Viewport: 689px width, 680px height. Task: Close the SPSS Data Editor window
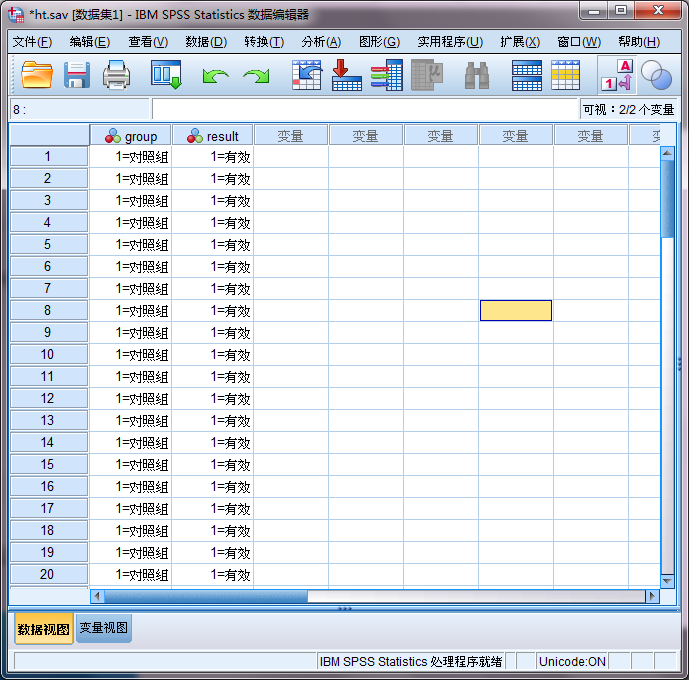(658, 11)
